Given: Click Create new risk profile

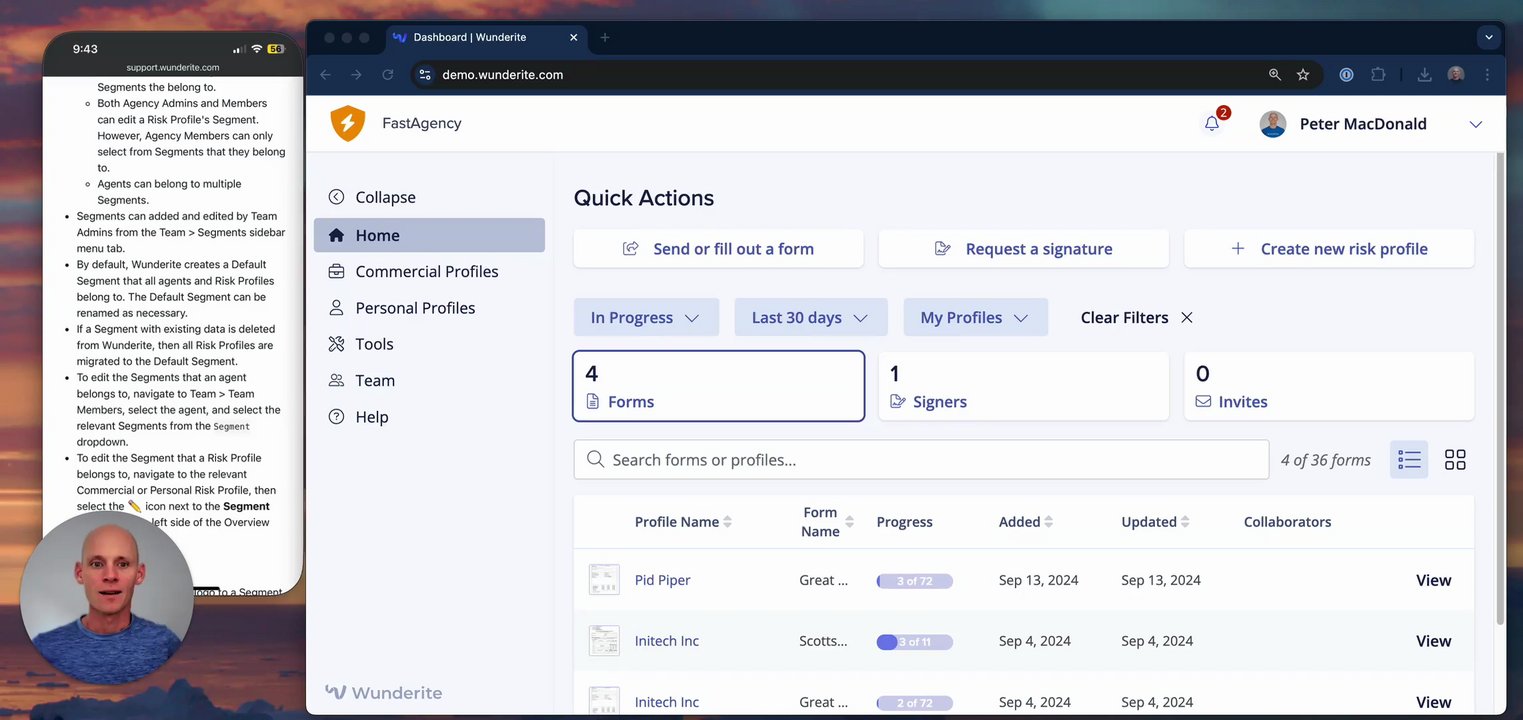Looking at the screenshot, I should tap(1329, 249).
